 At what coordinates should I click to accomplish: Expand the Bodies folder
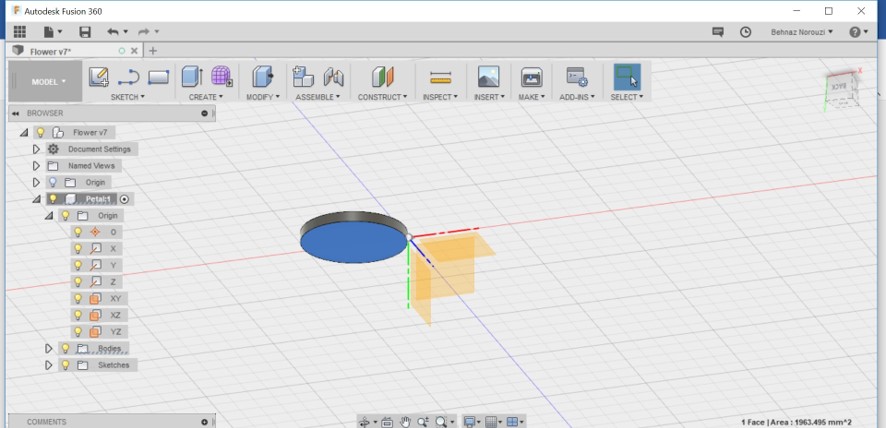(49, 348)
